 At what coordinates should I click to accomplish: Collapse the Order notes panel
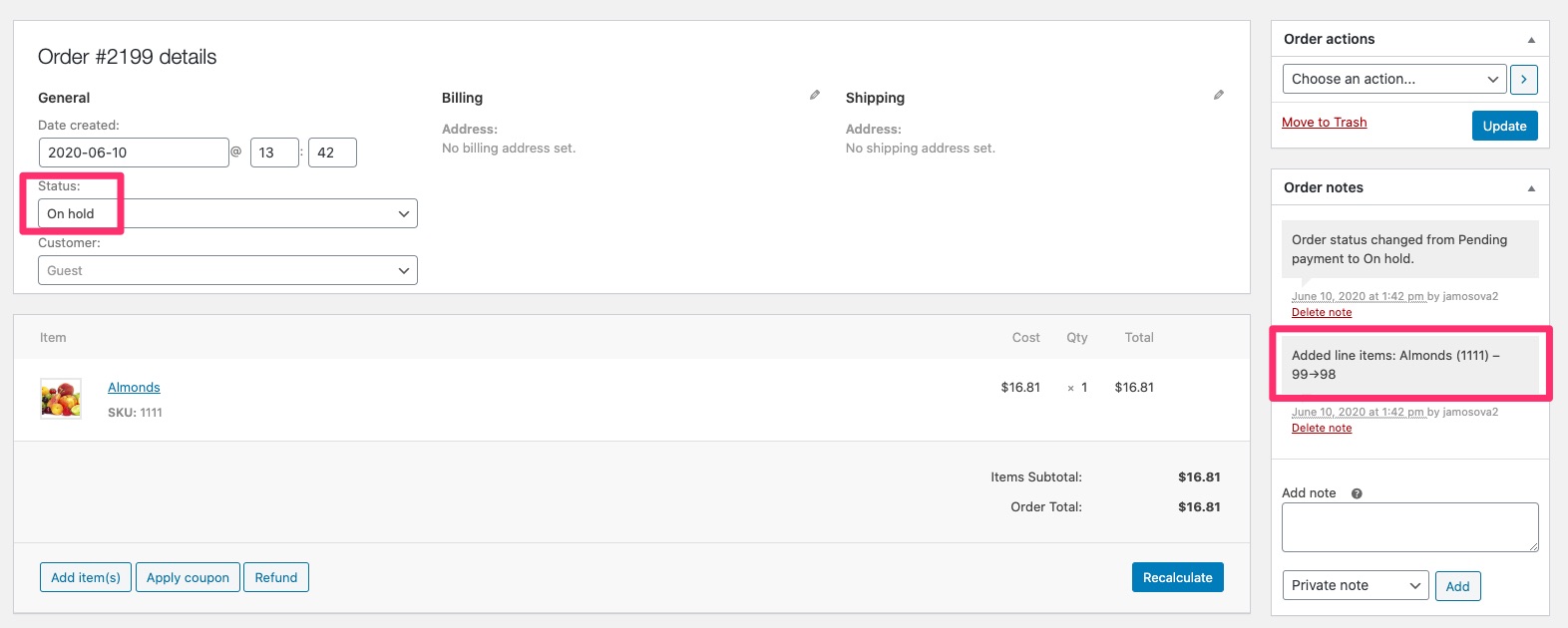coord(1532,187)
